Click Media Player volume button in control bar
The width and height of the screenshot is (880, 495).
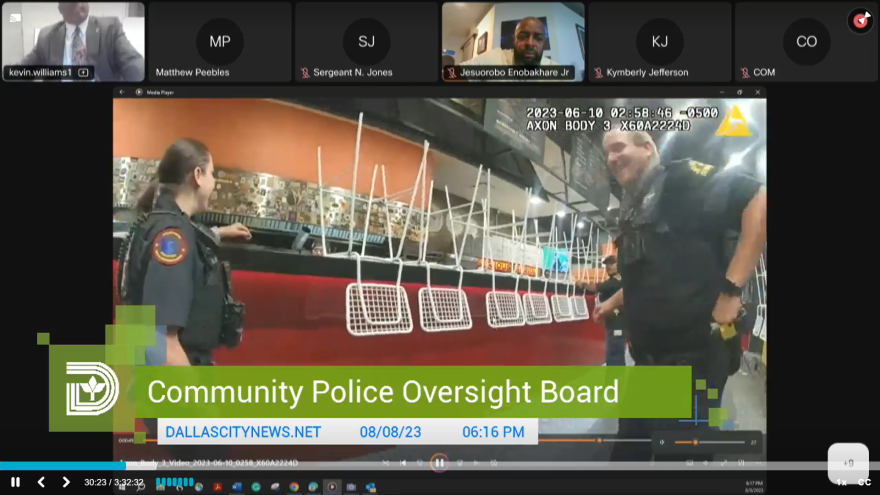coord(705,463)
